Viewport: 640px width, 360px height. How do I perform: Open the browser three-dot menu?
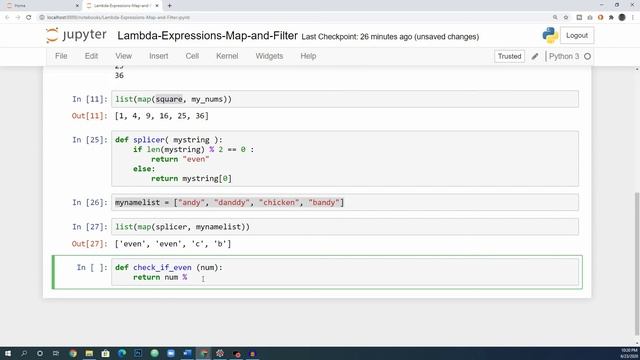(x=633, y=18)
